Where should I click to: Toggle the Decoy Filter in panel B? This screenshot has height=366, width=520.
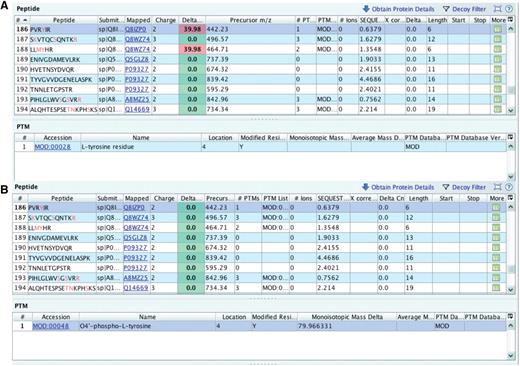click(x=464, y=187)
